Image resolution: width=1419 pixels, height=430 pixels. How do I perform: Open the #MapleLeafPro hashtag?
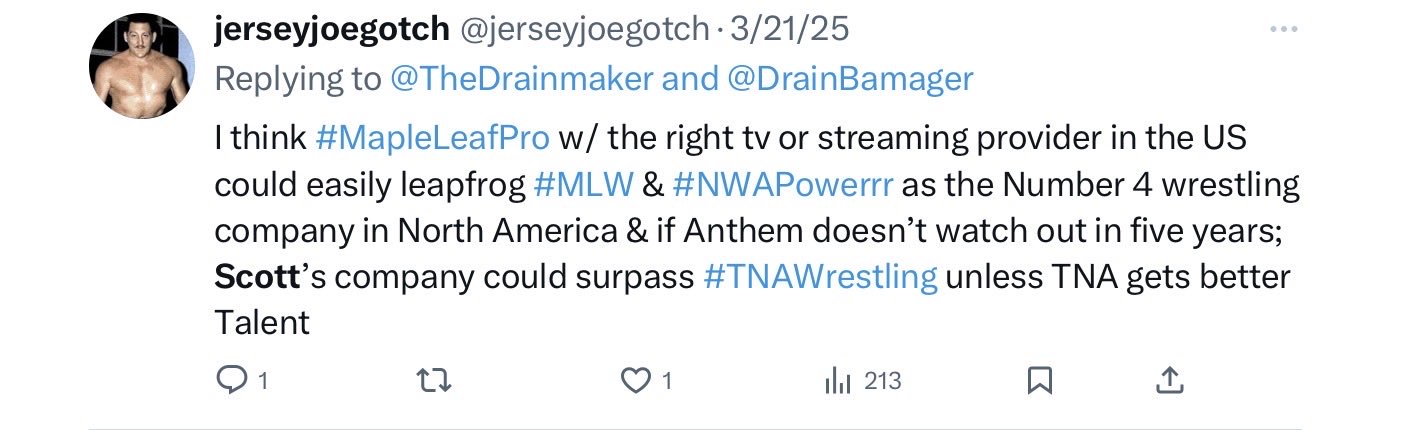coord(432,138)
